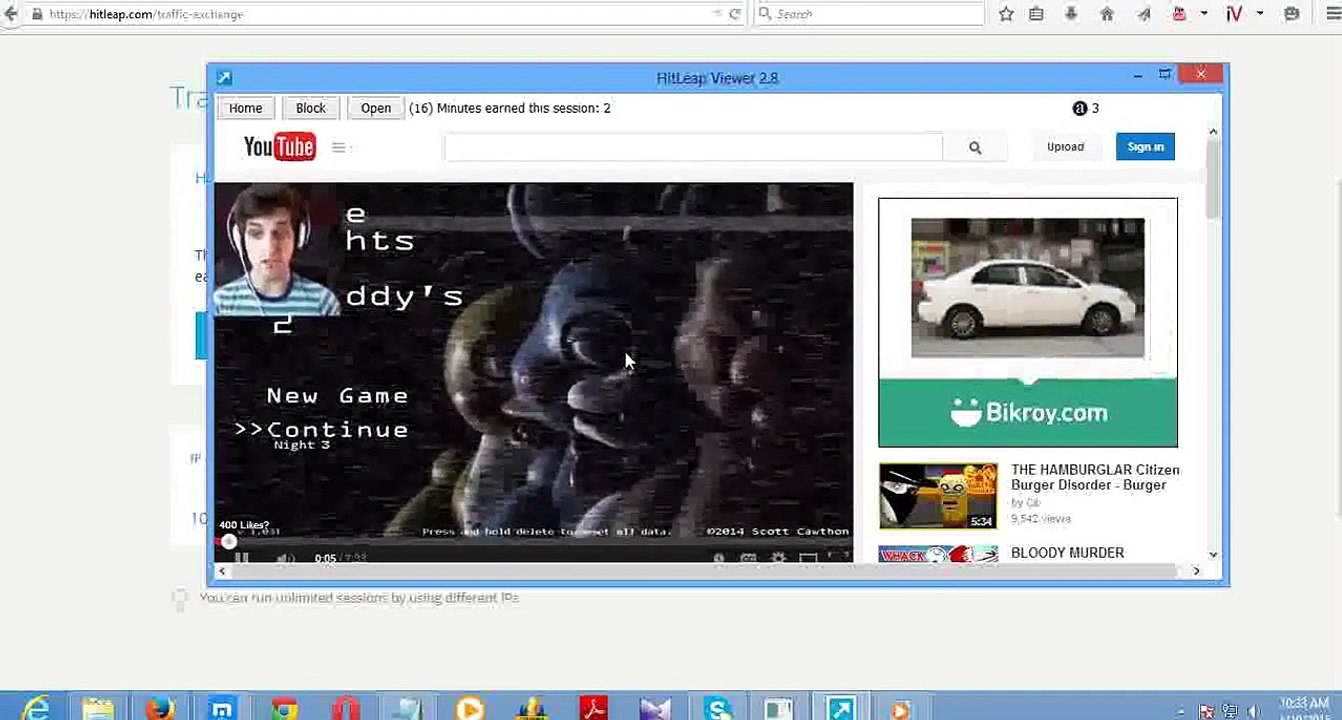Open the video settings gear
This screenshot has height=720, width=1342.
point(778,558)
